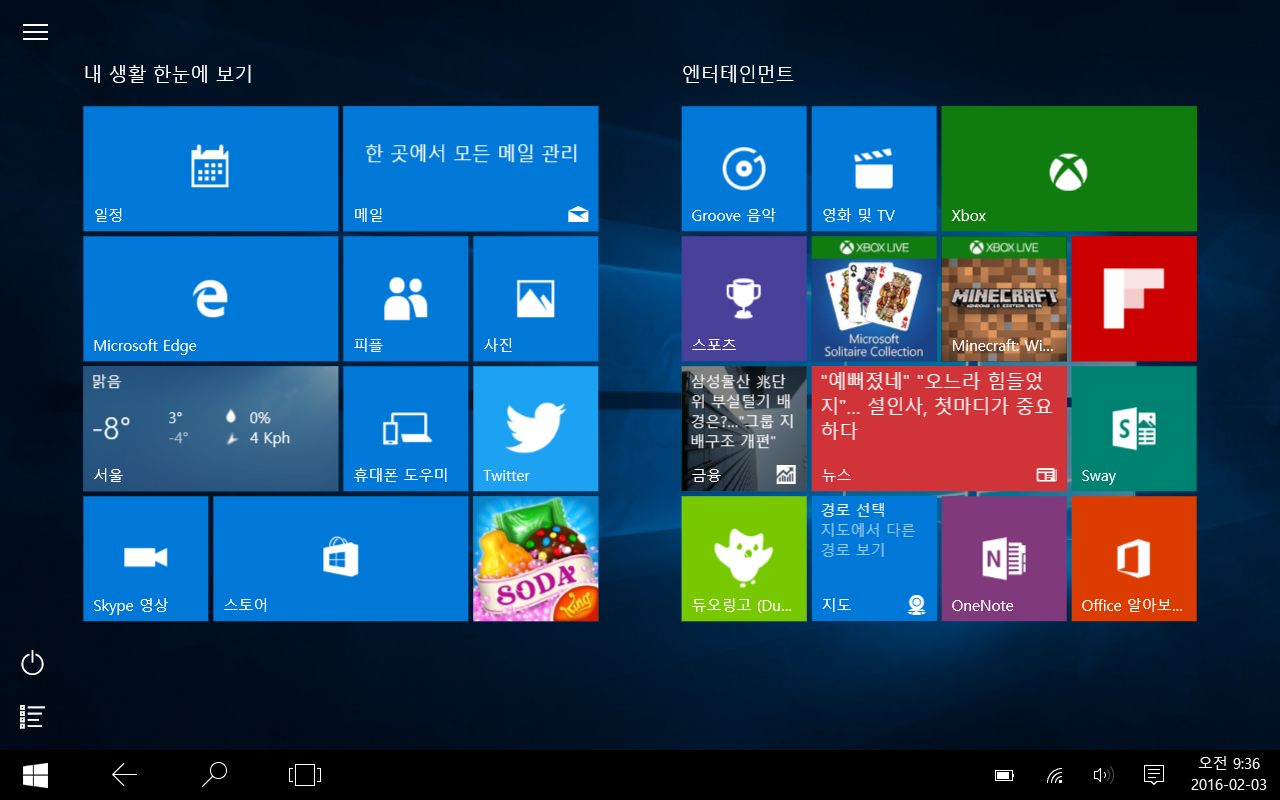
Task: Launch the OneNote tile
Action: click(1004, 558)
